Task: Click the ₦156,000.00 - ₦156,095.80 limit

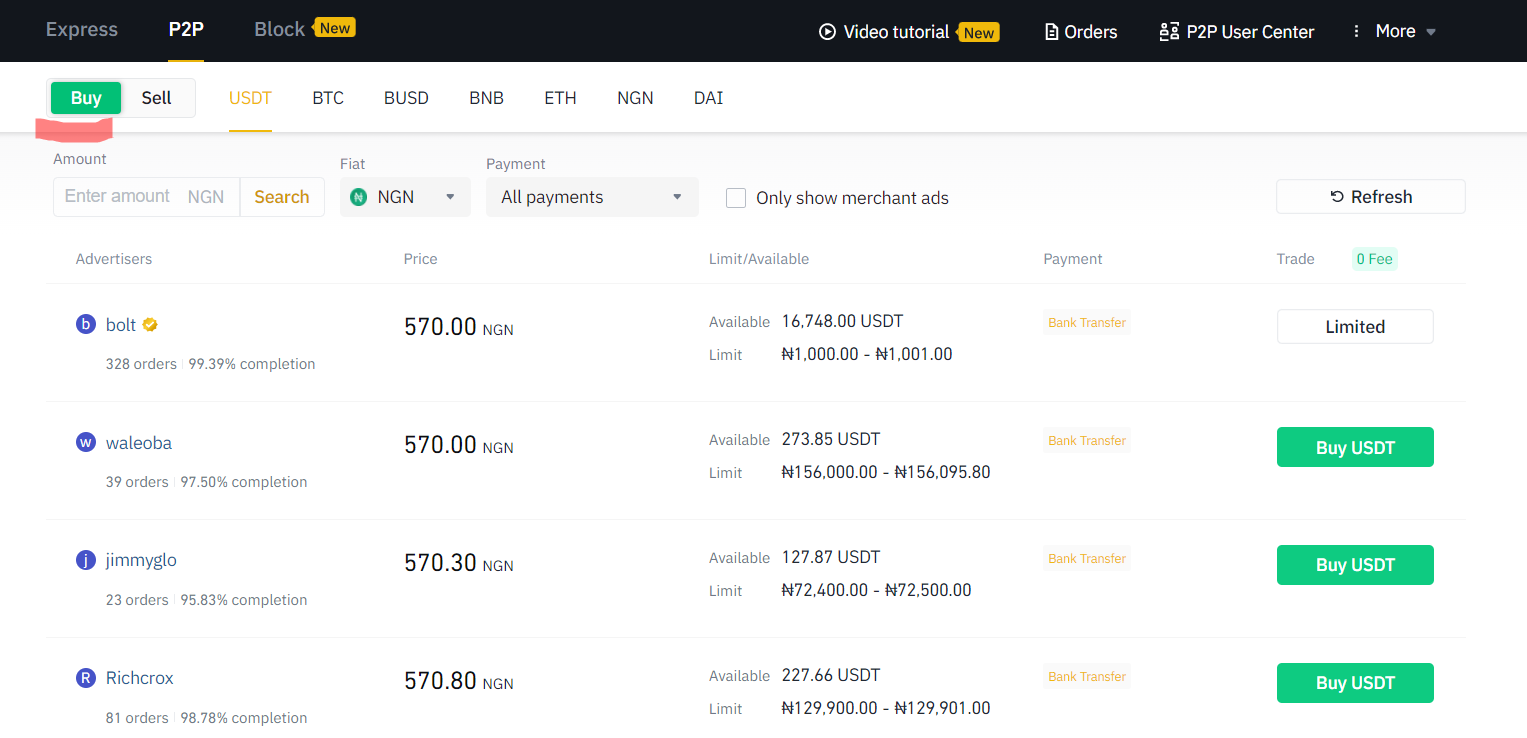Action: click(886, 472)
